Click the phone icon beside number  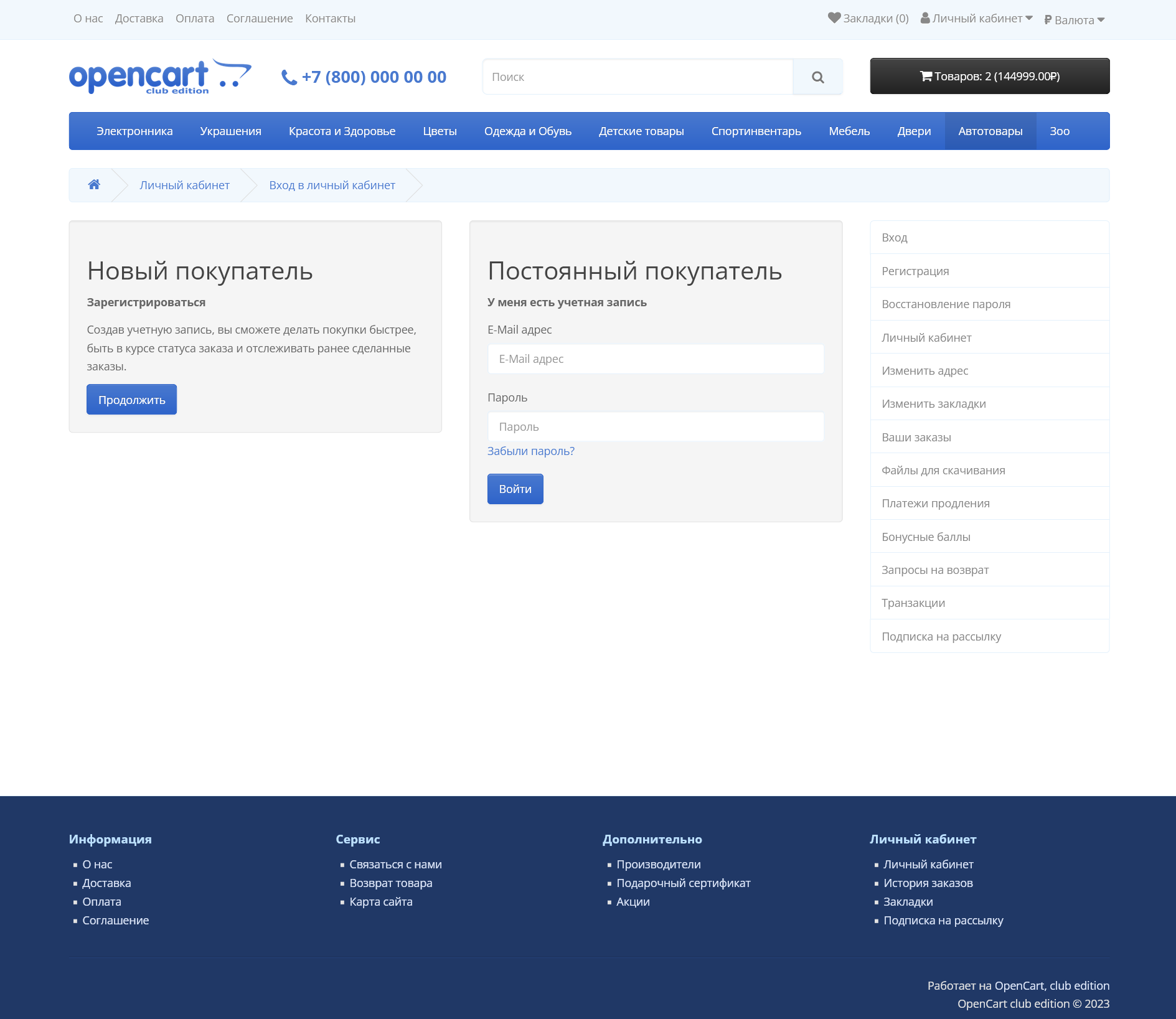click(289, 77)
